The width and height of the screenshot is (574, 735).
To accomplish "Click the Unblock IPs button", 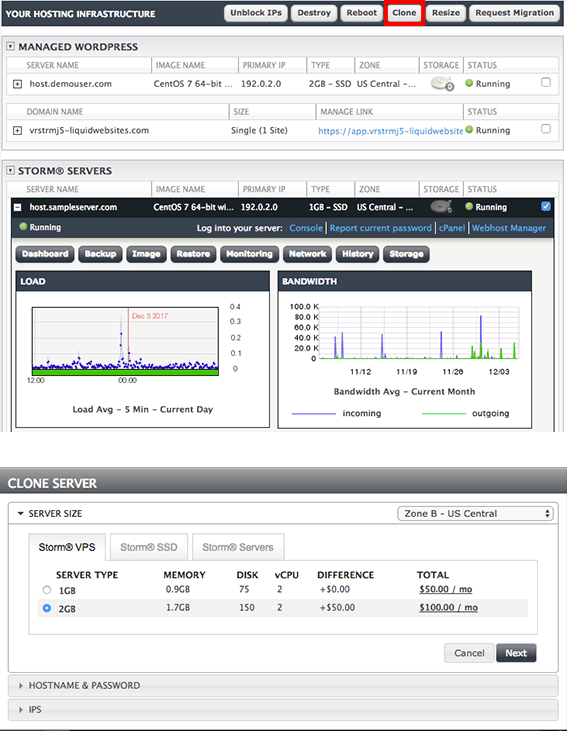I will pyautogui.click(x=256, y=13).
